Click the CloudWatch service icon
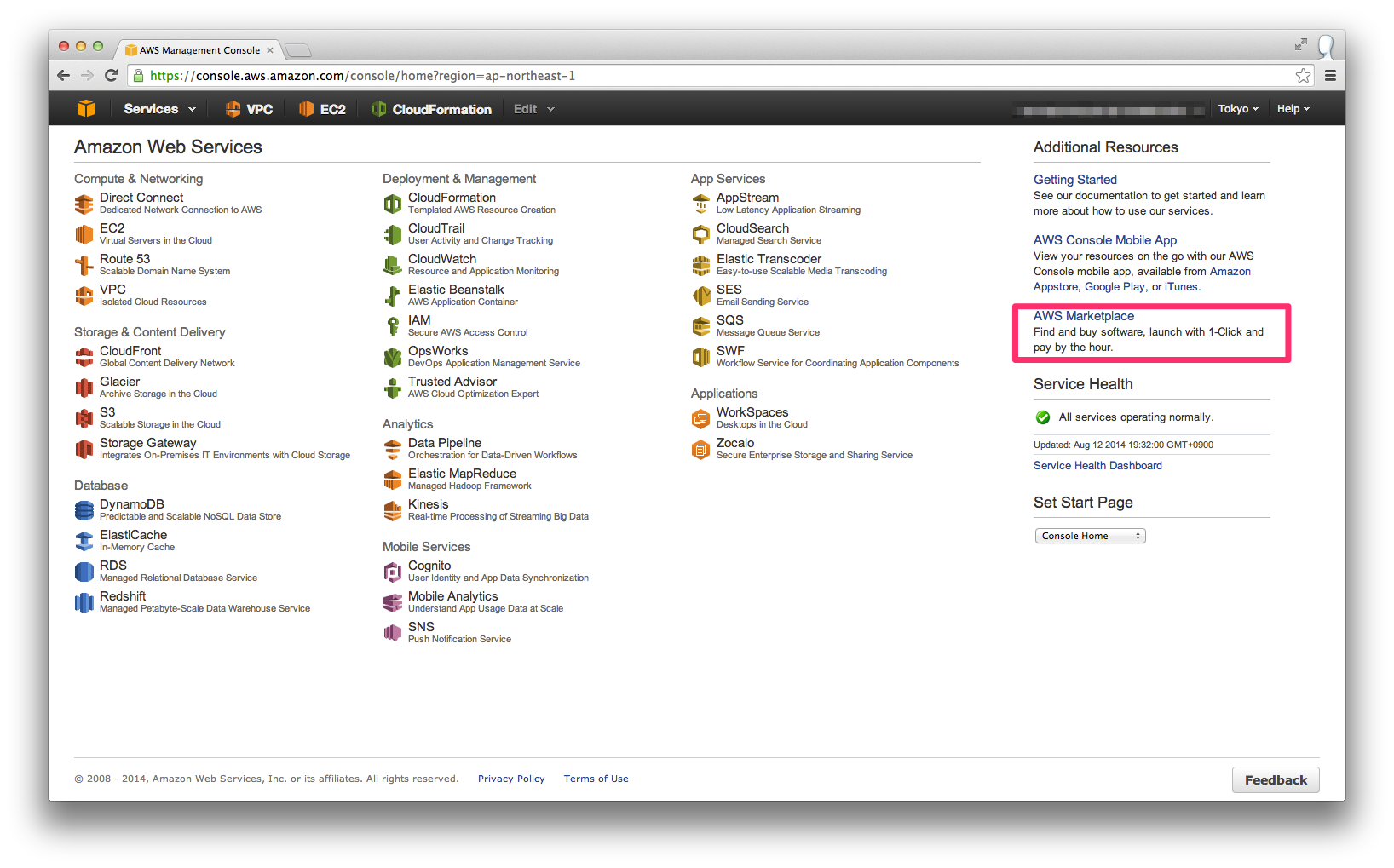Screen dimensions: 1394x868 [x=392, y=266]
